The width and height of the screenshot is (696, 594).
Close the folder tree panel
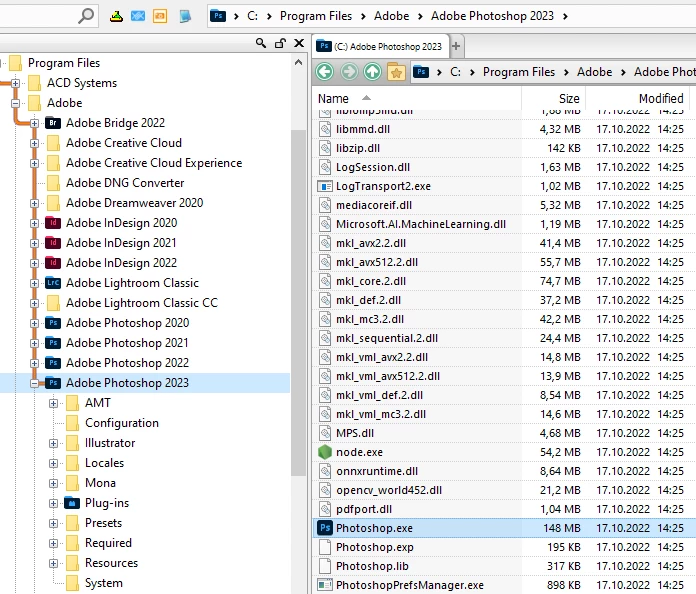click(x=299, y=43)
